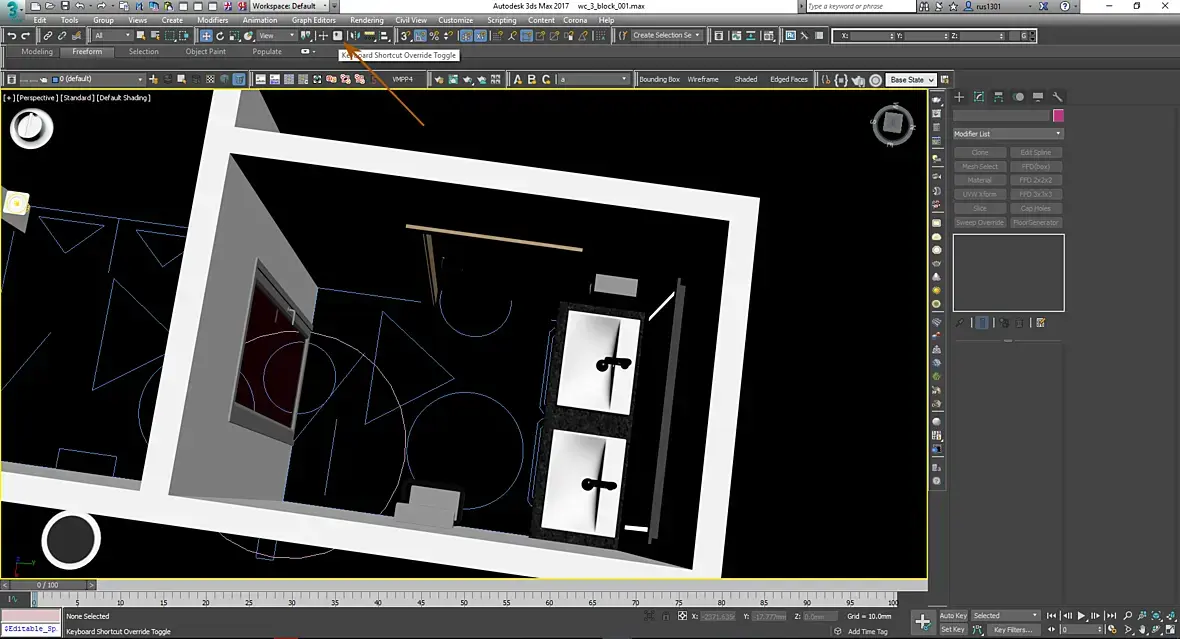Click the Undo arrow in main toolbar
Viewport: 1180px width, 639px height.
(11, 35)
